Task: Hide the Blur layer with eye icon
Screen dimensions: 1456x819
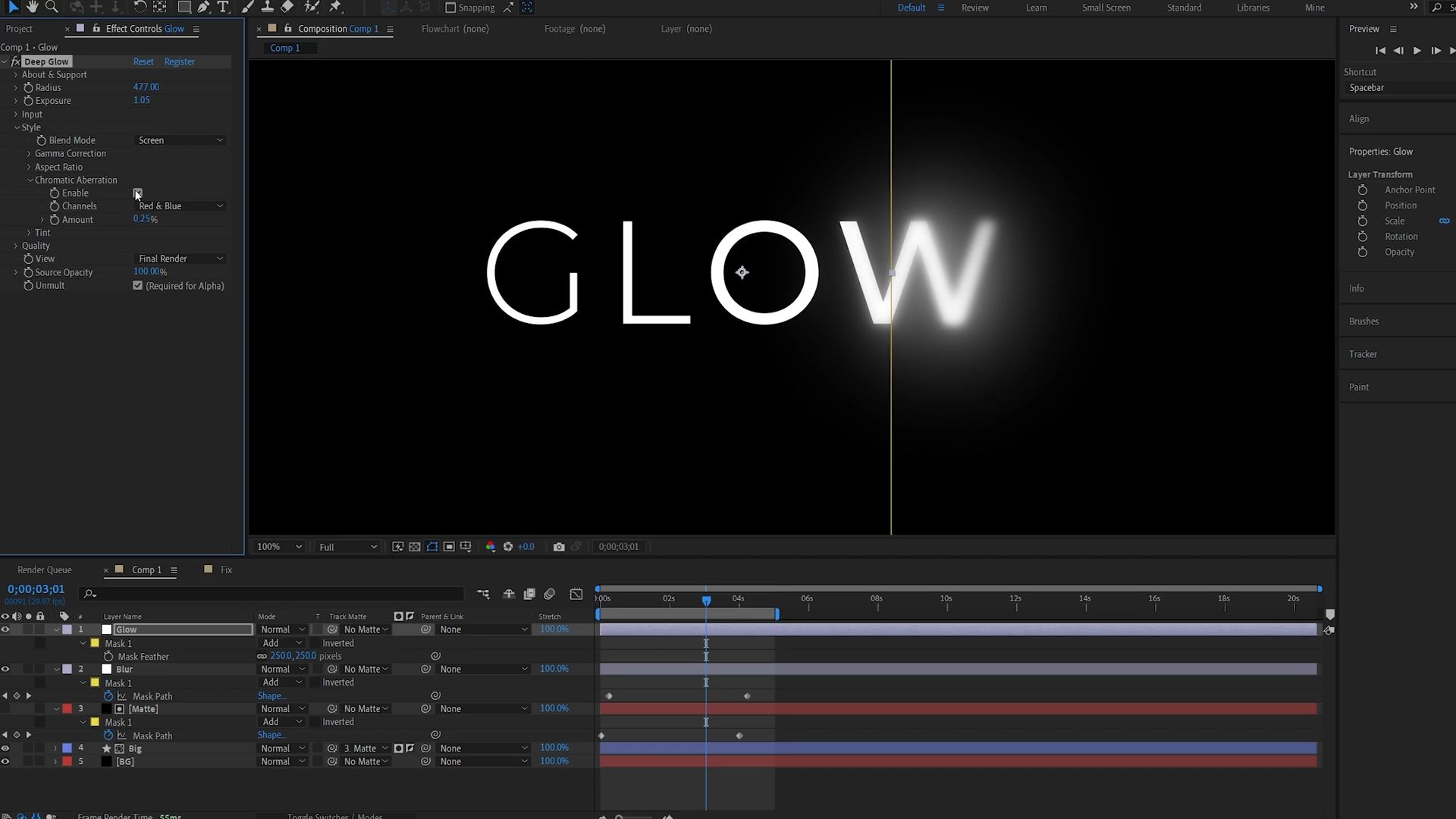Action: 5,669
